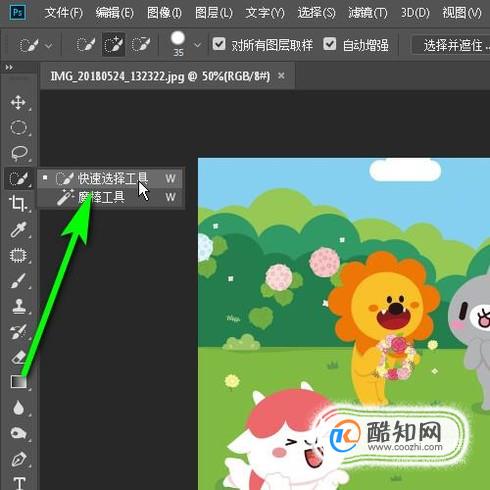Toggle 自动增强 checkbox

(330, 44)
